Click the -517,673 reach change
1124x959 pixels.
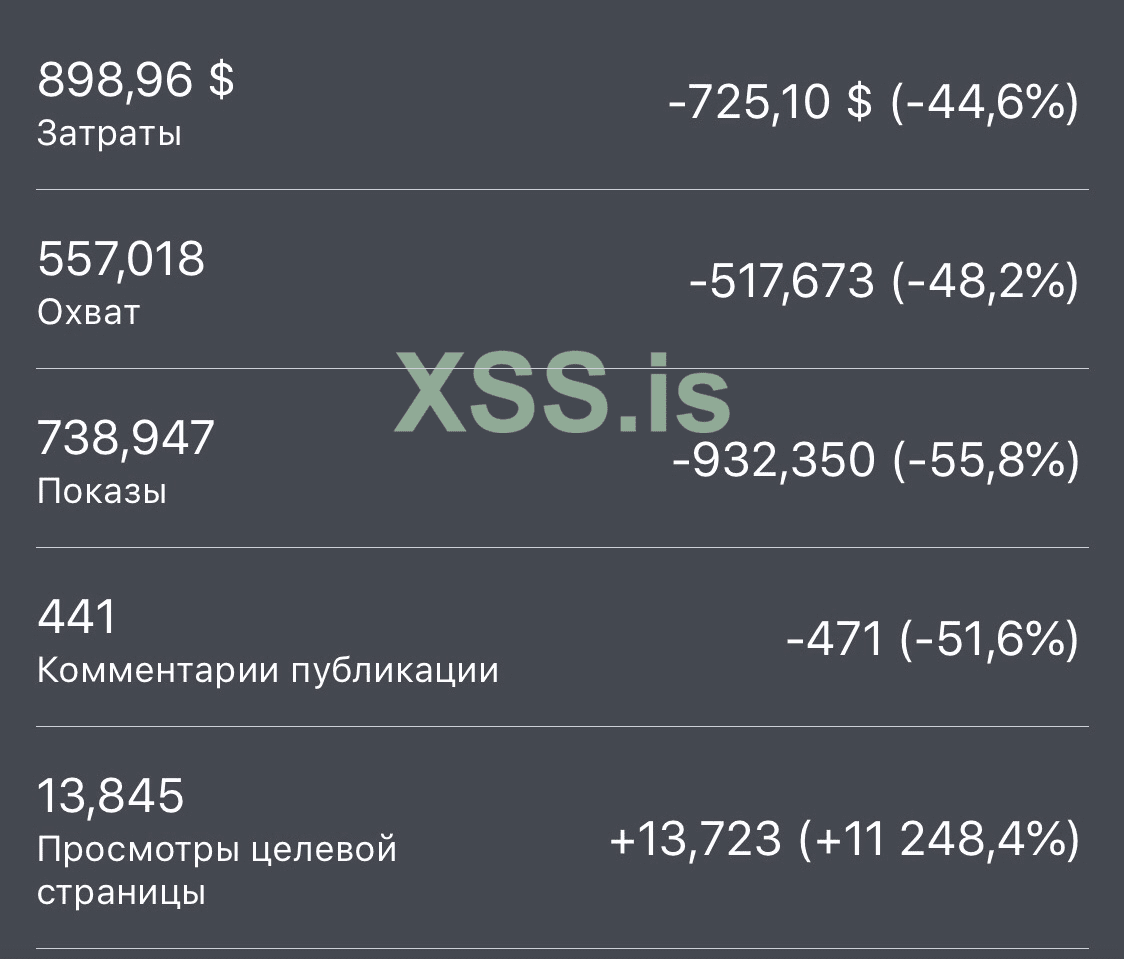[781, 282]
